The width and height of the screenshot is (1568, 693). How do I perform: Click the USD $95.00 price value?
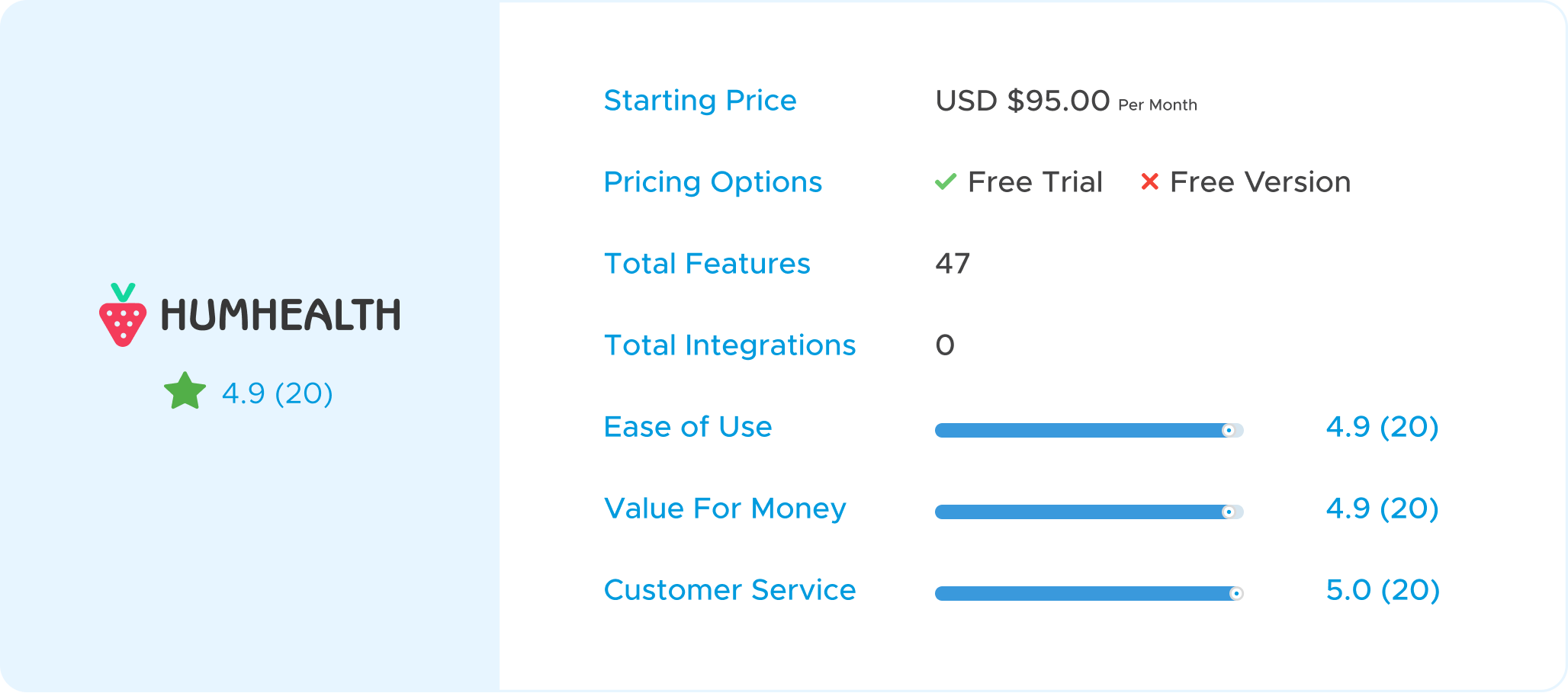pyautogui.click(x=1022, y=101)
